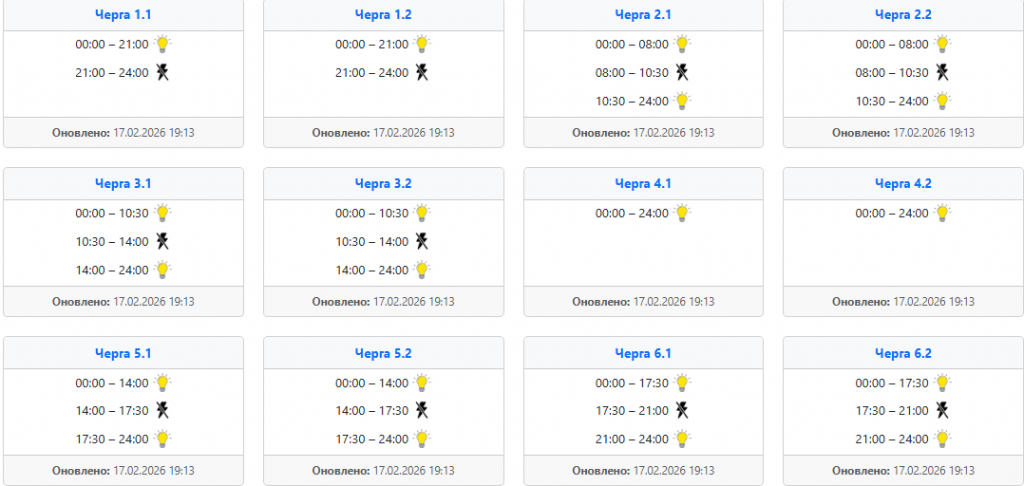Click the 17:30 – 21:00 outage icon in Черга 6.1
The width and height of the screenshot is (1024, 486).
tap(682, 410)
